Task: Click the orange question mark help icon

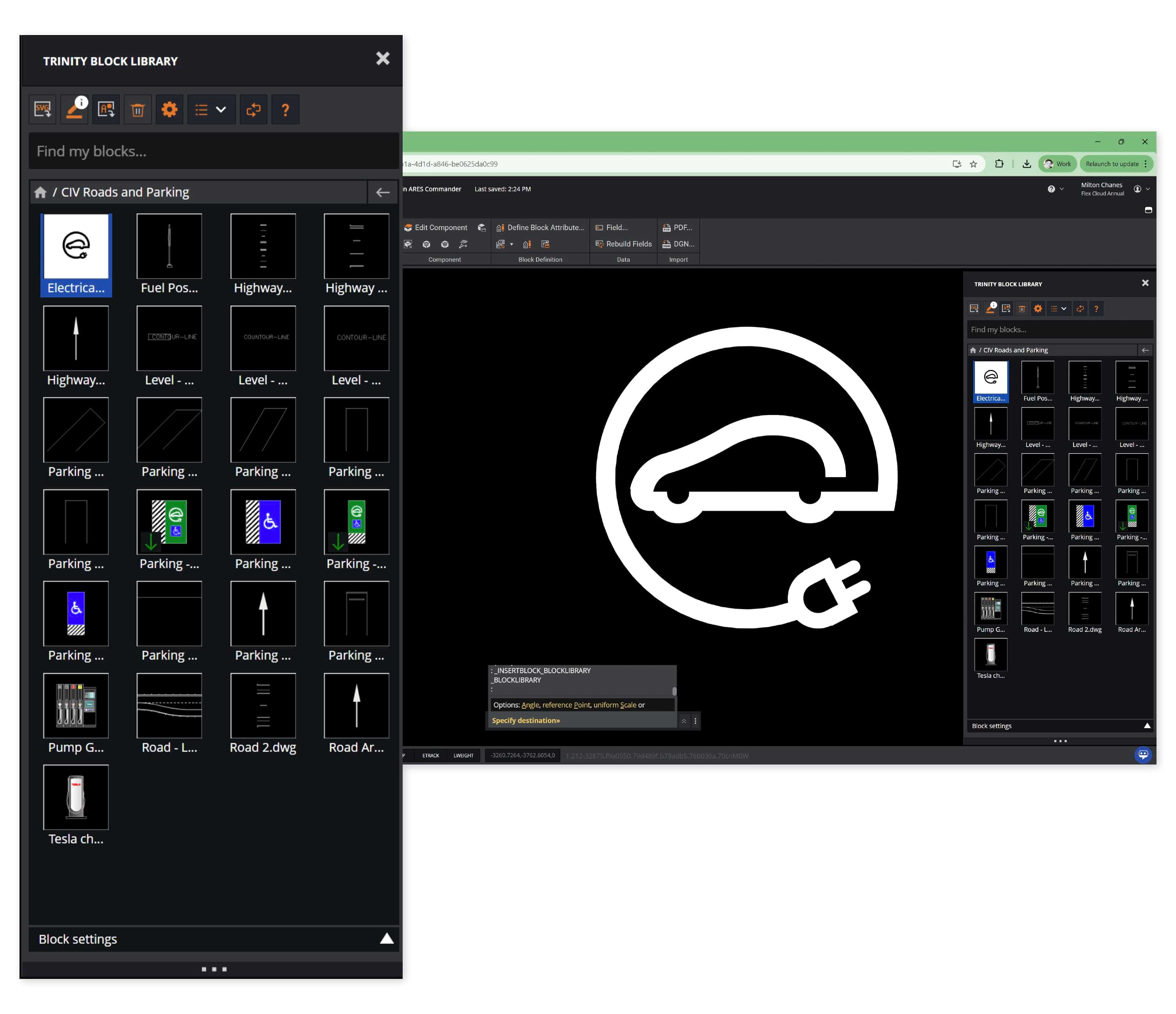Action: click(286, 110)
